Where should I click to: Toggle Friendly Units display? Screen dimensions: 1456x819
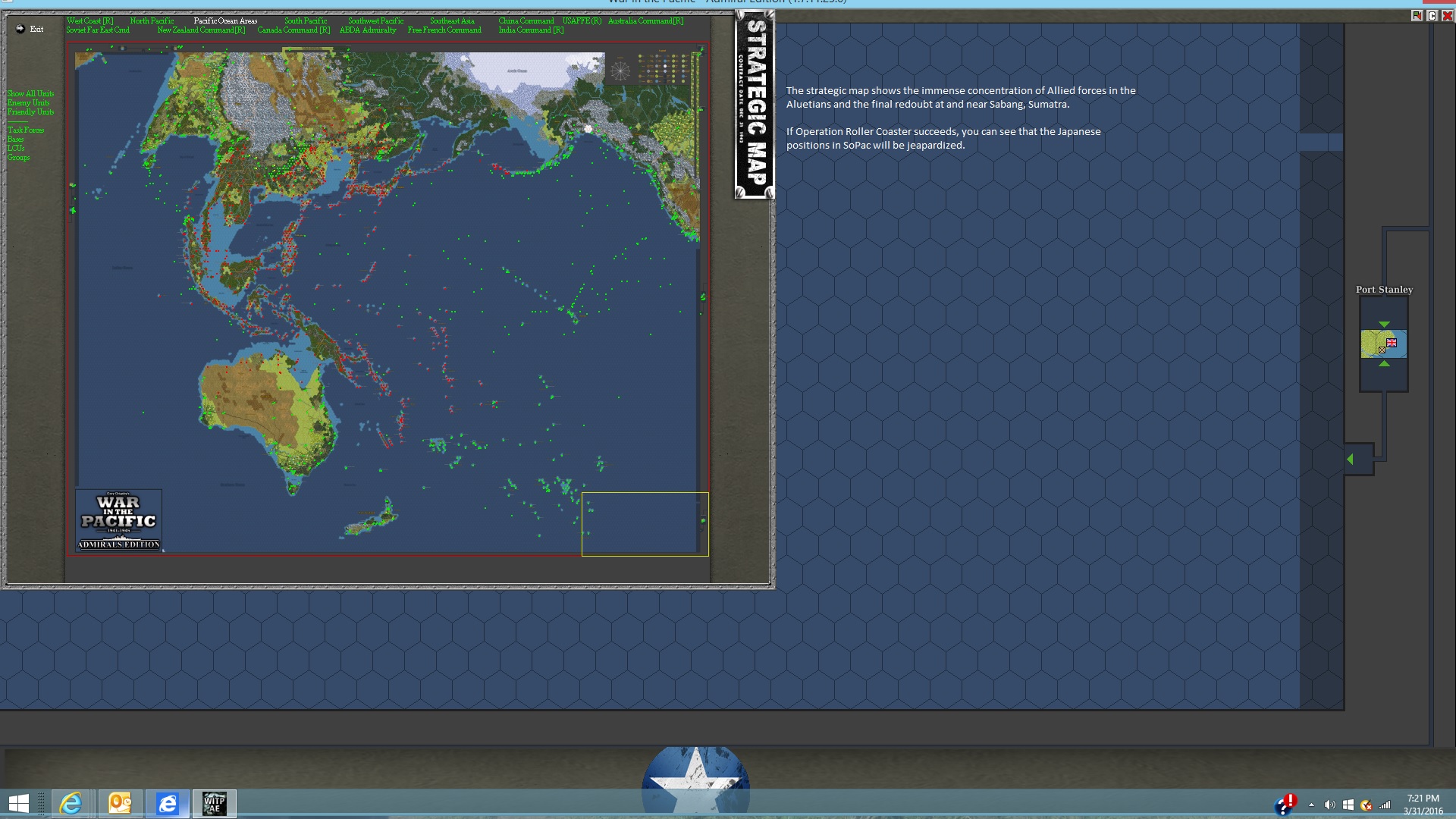30,112
